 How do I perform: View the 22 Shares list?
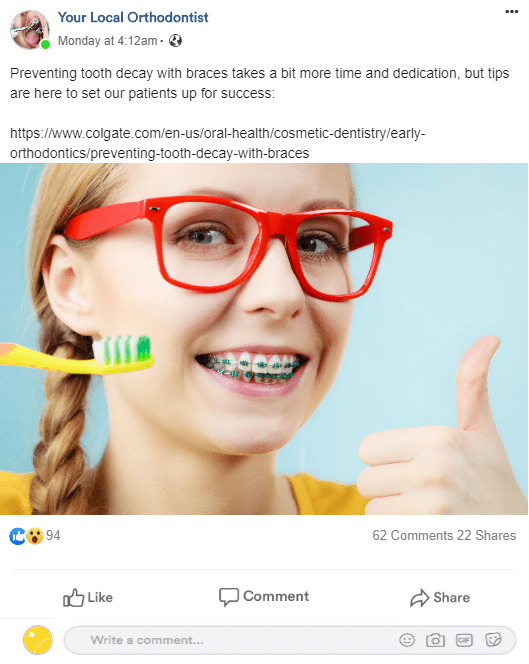tap(486, 535)
